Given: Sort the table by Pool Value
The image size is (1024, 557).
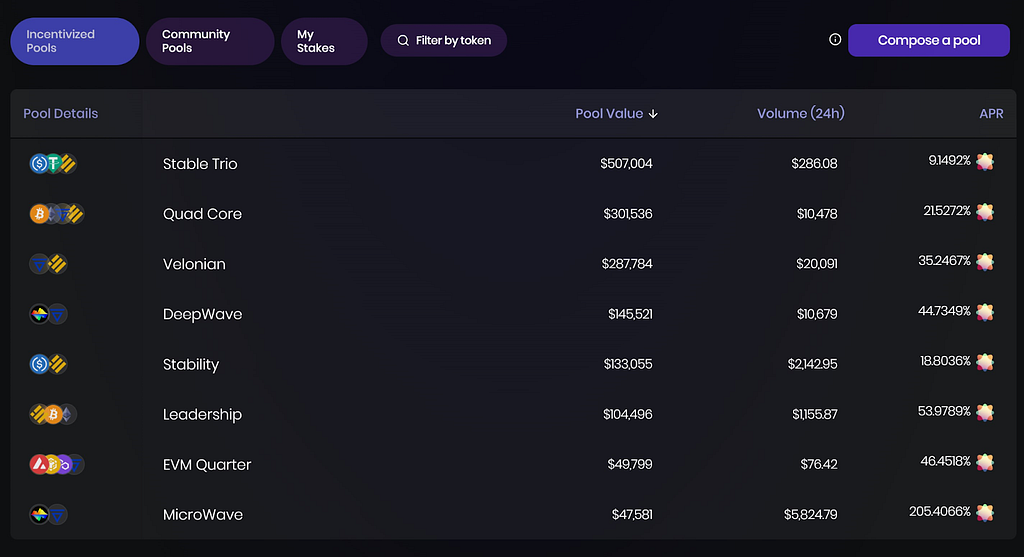Looking at the screenshot, I should pyautogui.click(x=616, y=114).
